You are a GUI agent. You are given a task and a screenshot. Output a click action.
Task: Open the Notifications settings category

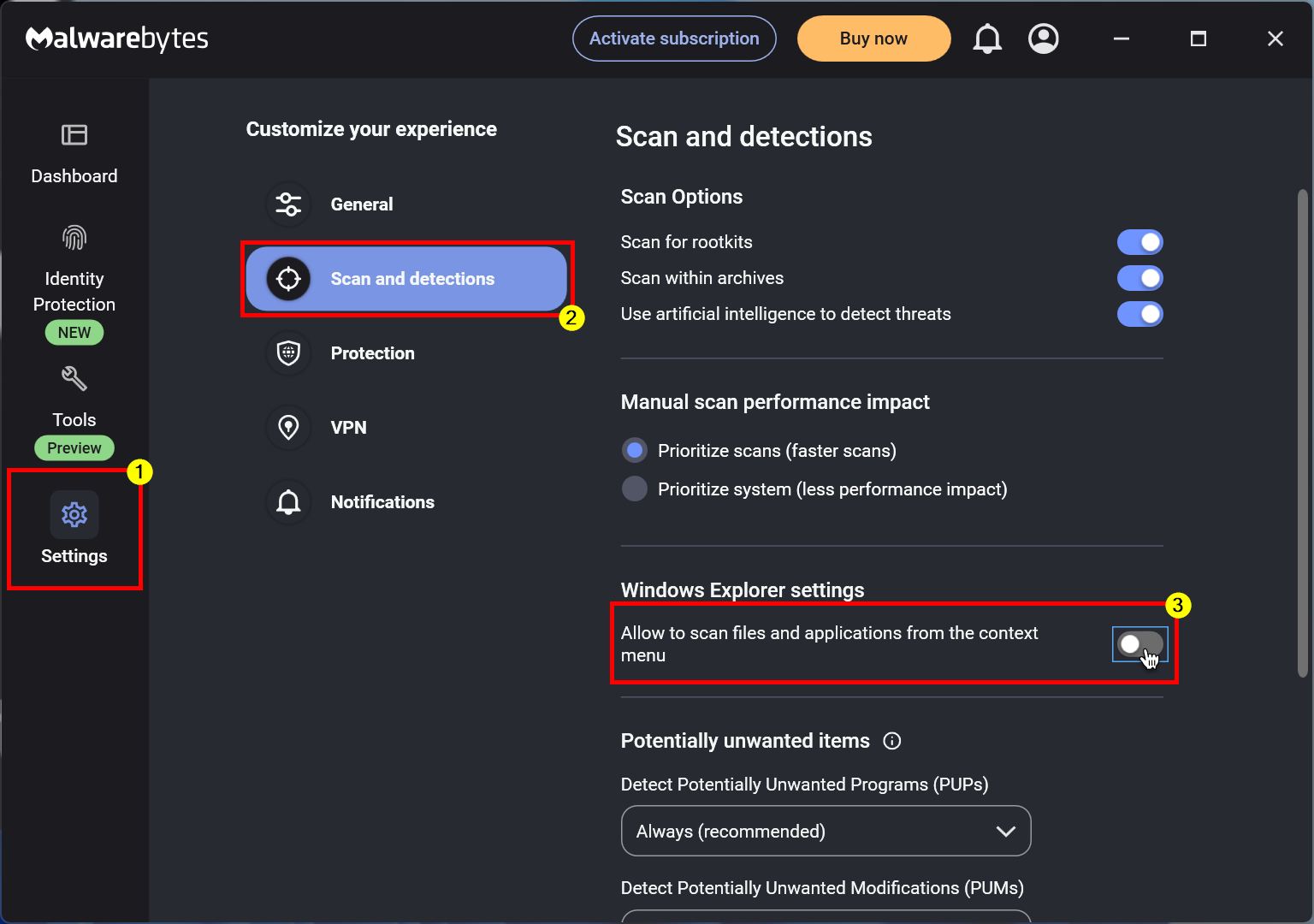[x=382, y=502]
